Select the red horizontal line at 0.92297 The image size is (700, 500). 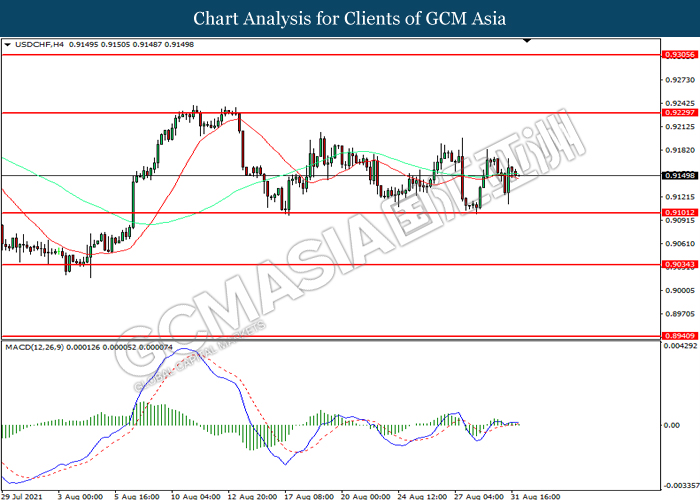(400, 113)
